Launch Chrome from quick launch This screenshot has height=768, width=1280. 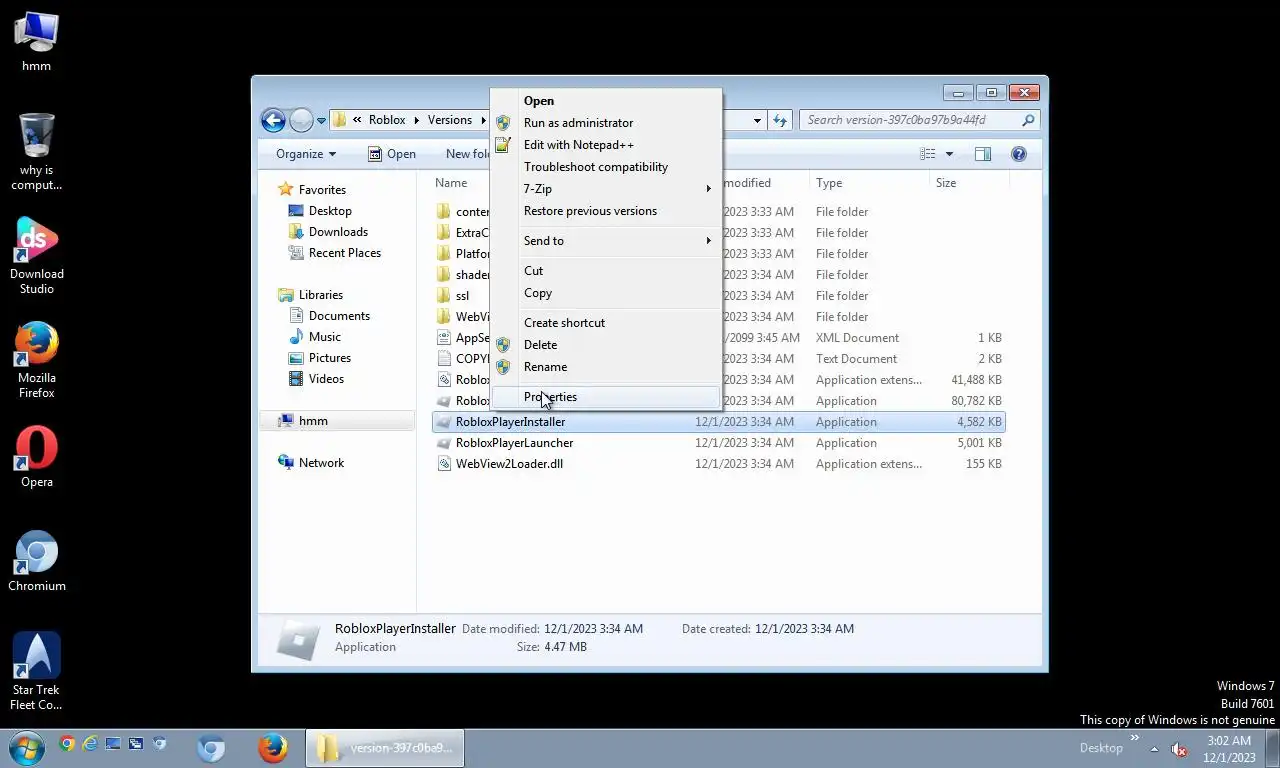pos(67,744)
